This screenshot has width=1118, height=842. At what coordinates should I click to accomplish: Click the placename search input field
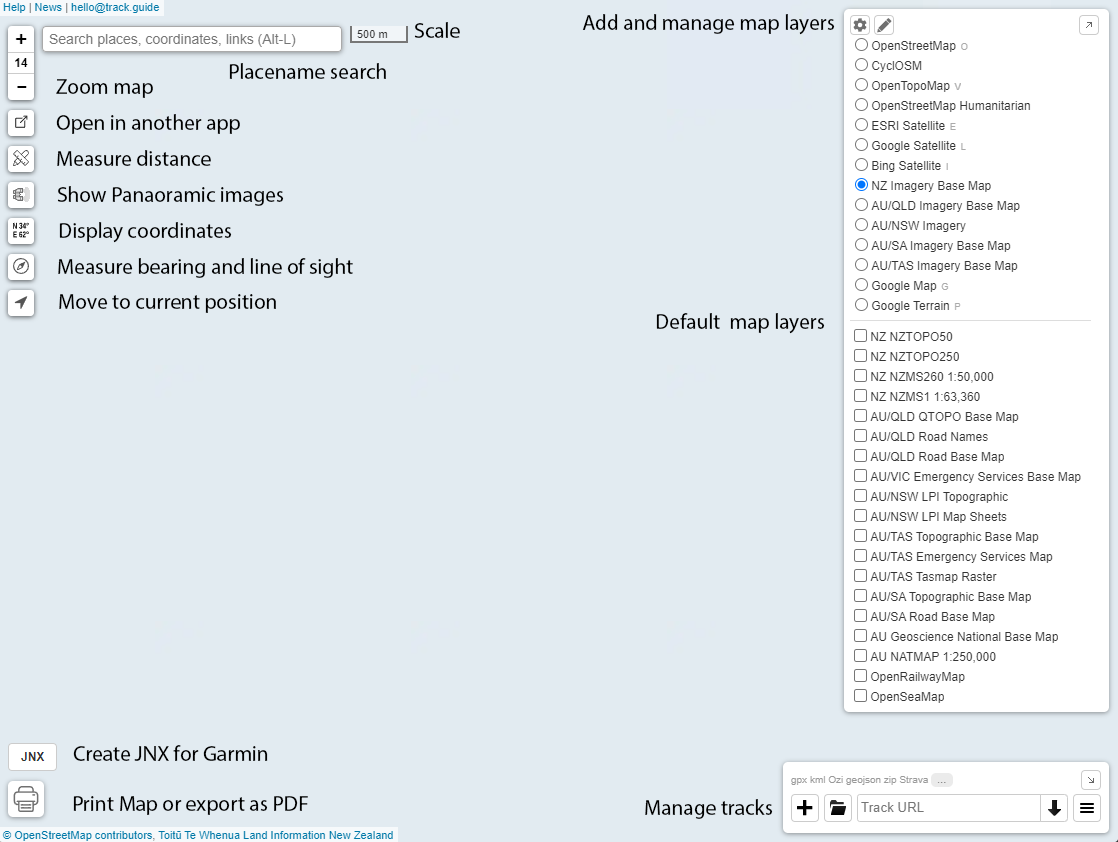pyautogui.click(x=192, y=39)
